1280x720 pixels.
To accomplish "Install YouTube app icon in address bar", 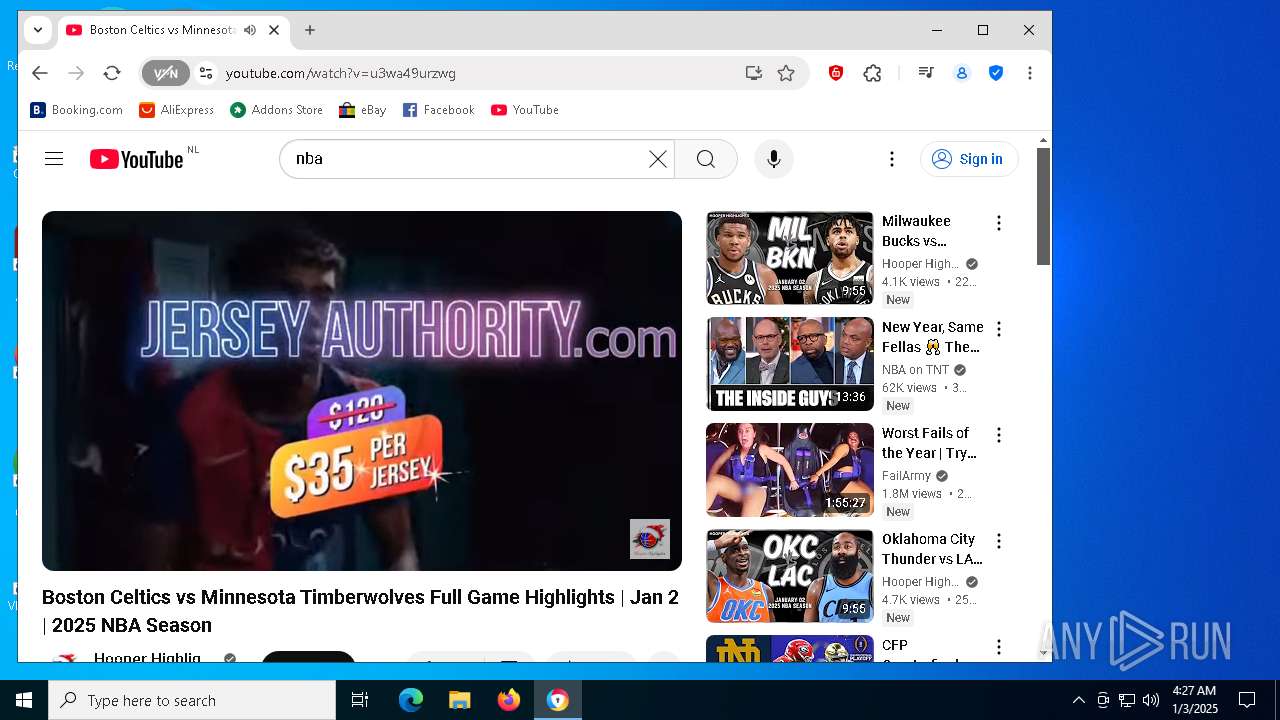I will [x=754, y=73].
